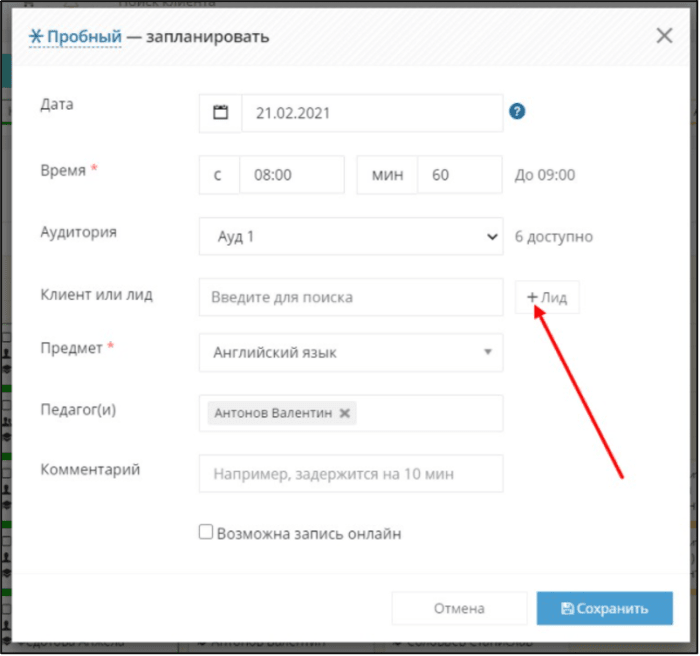The width and height of the screenshot is (700, 656).
Task: Focus the date field showing 21.02.2021
Action: point(372,113)
